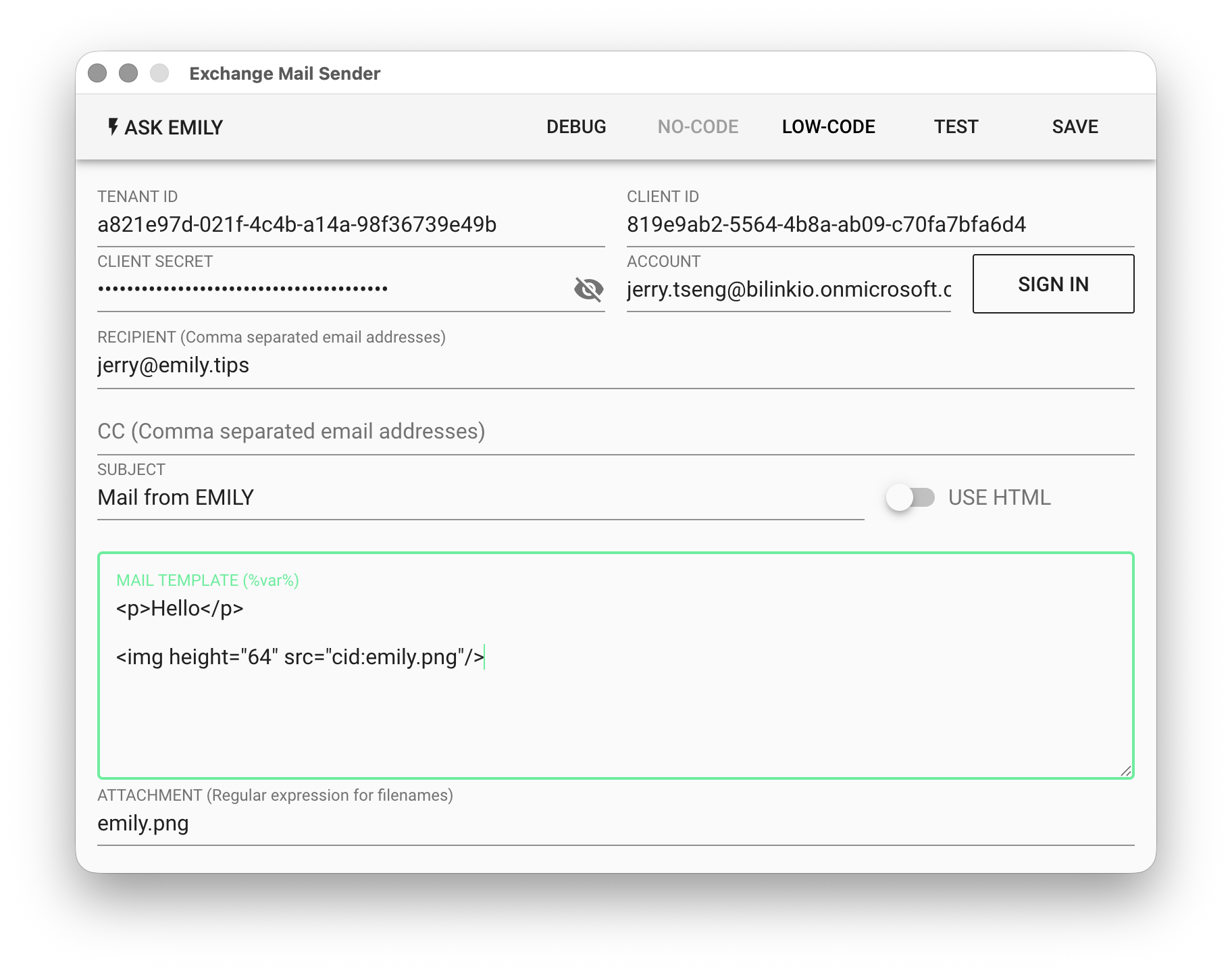The height and width of the screenshot is (973, 1232).
Task: Click the Recipient email field
Action: 615,366
